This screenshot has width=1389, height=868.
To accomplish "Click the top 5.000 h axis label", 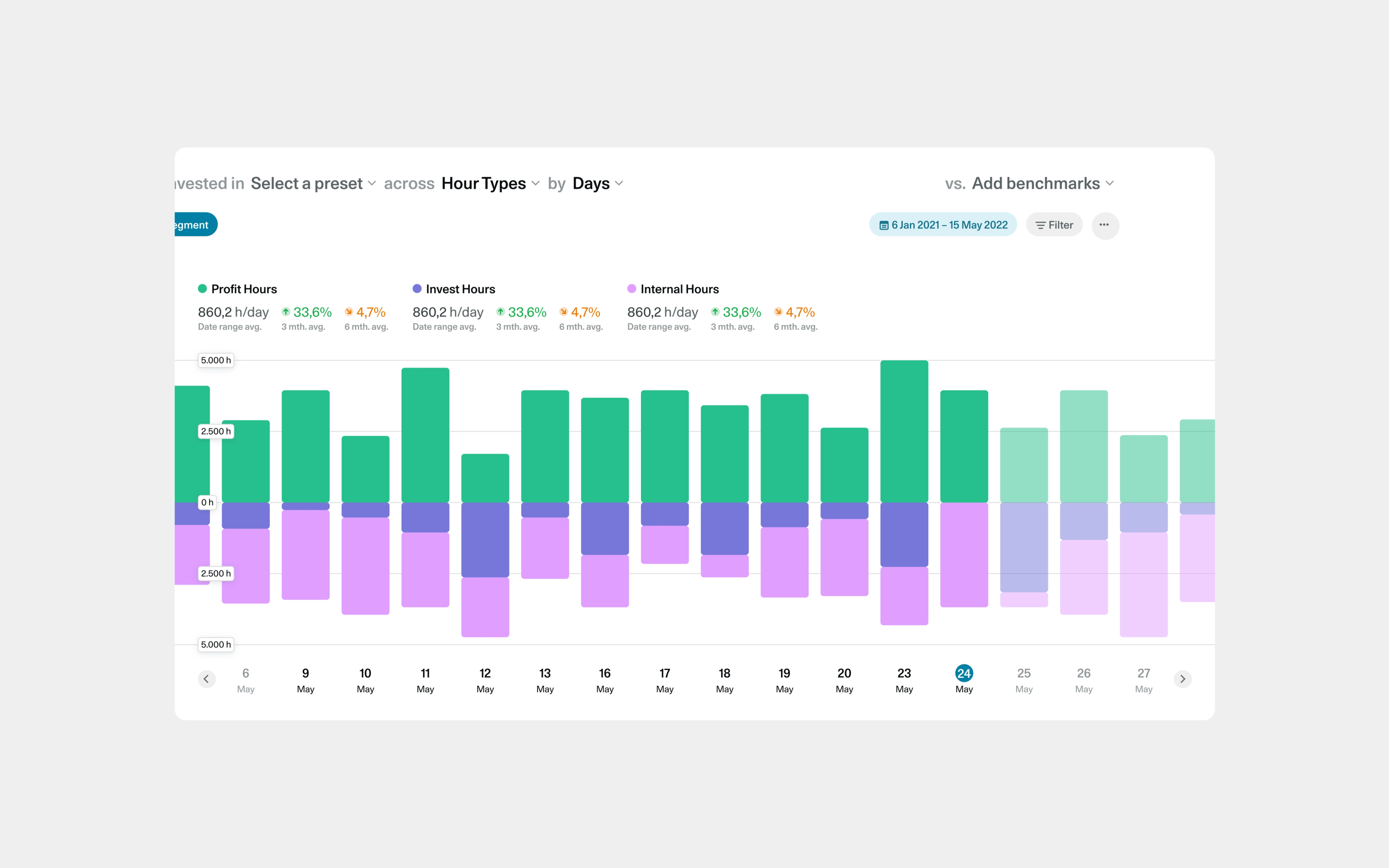I will [216, 361].
